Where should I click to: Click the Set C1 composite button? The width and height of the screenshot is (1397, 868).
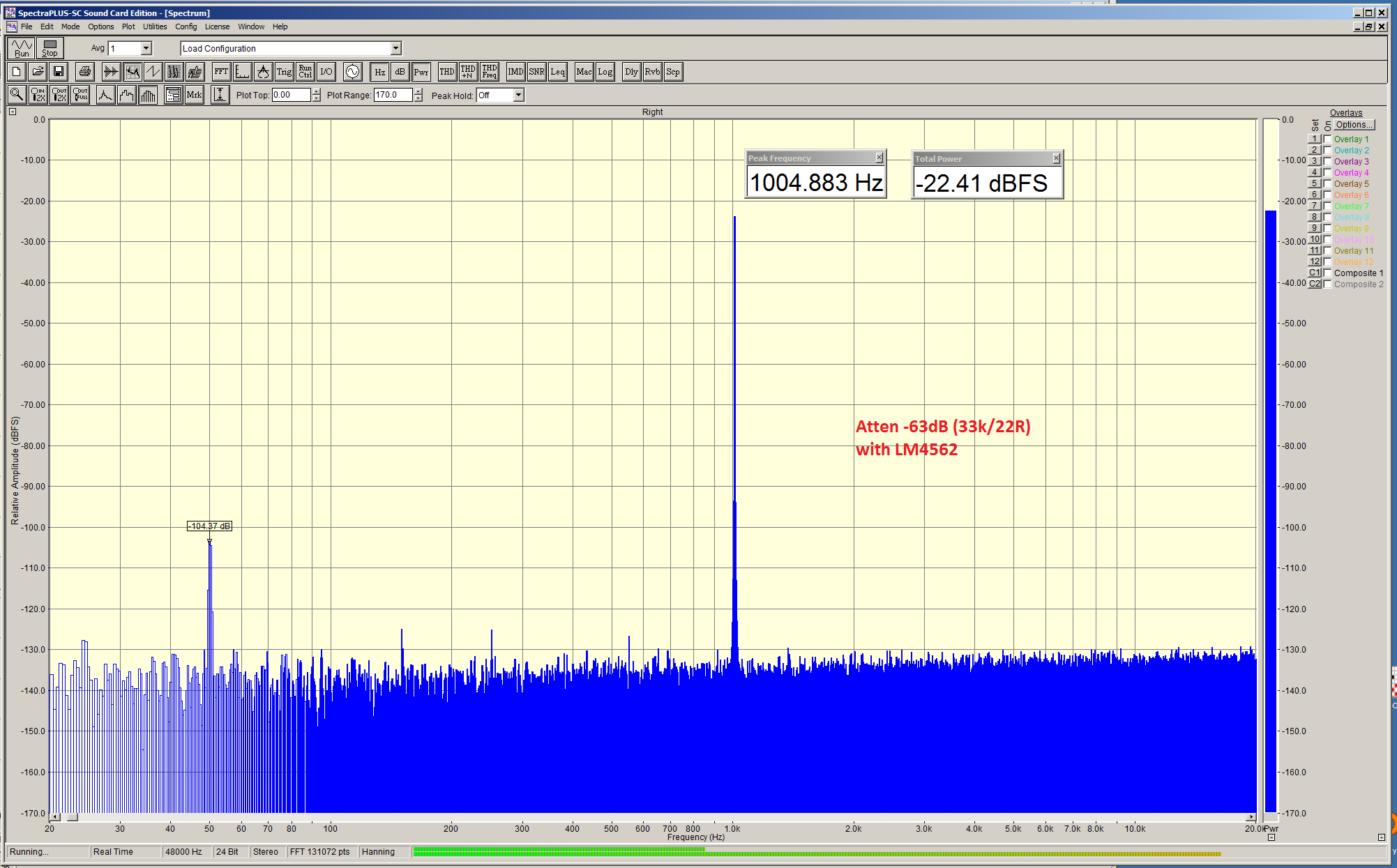[1314, 273]
